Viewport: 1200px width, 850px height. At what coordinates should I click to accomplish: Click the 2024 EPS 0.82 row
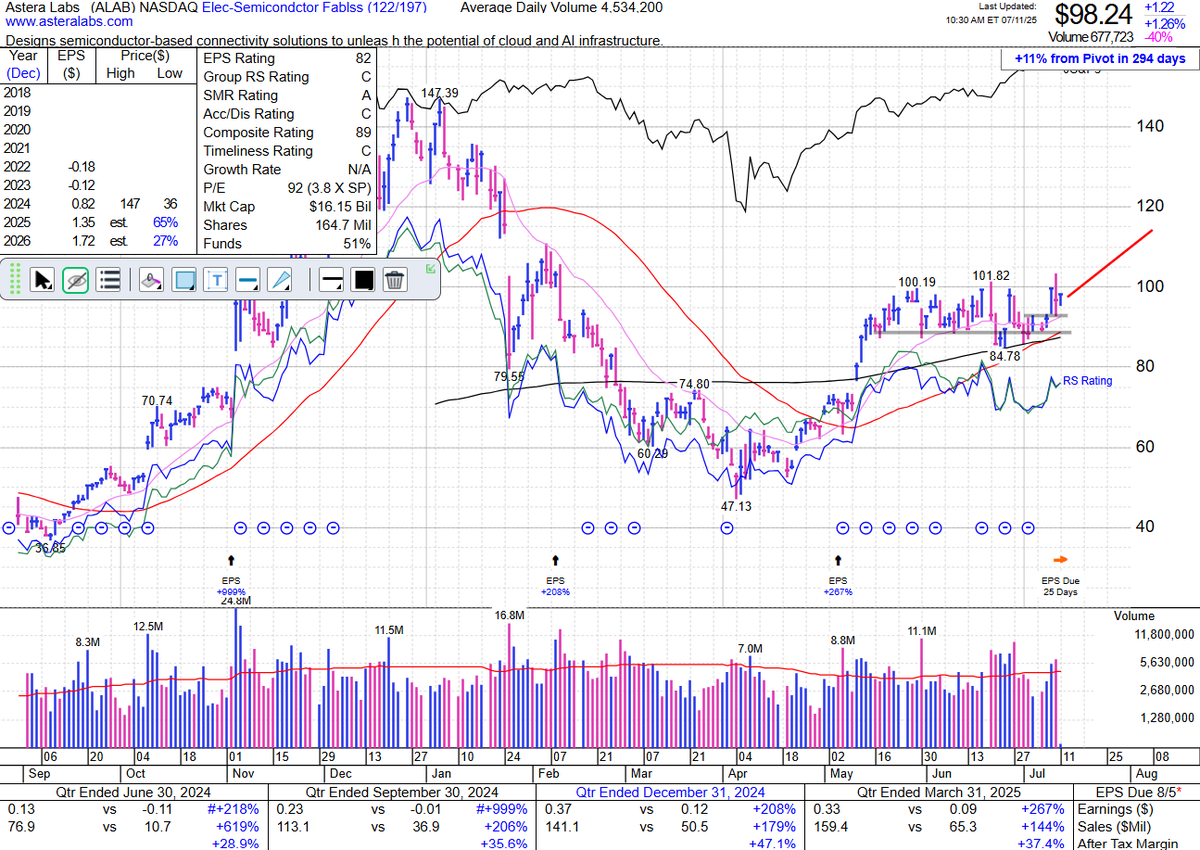98,204
